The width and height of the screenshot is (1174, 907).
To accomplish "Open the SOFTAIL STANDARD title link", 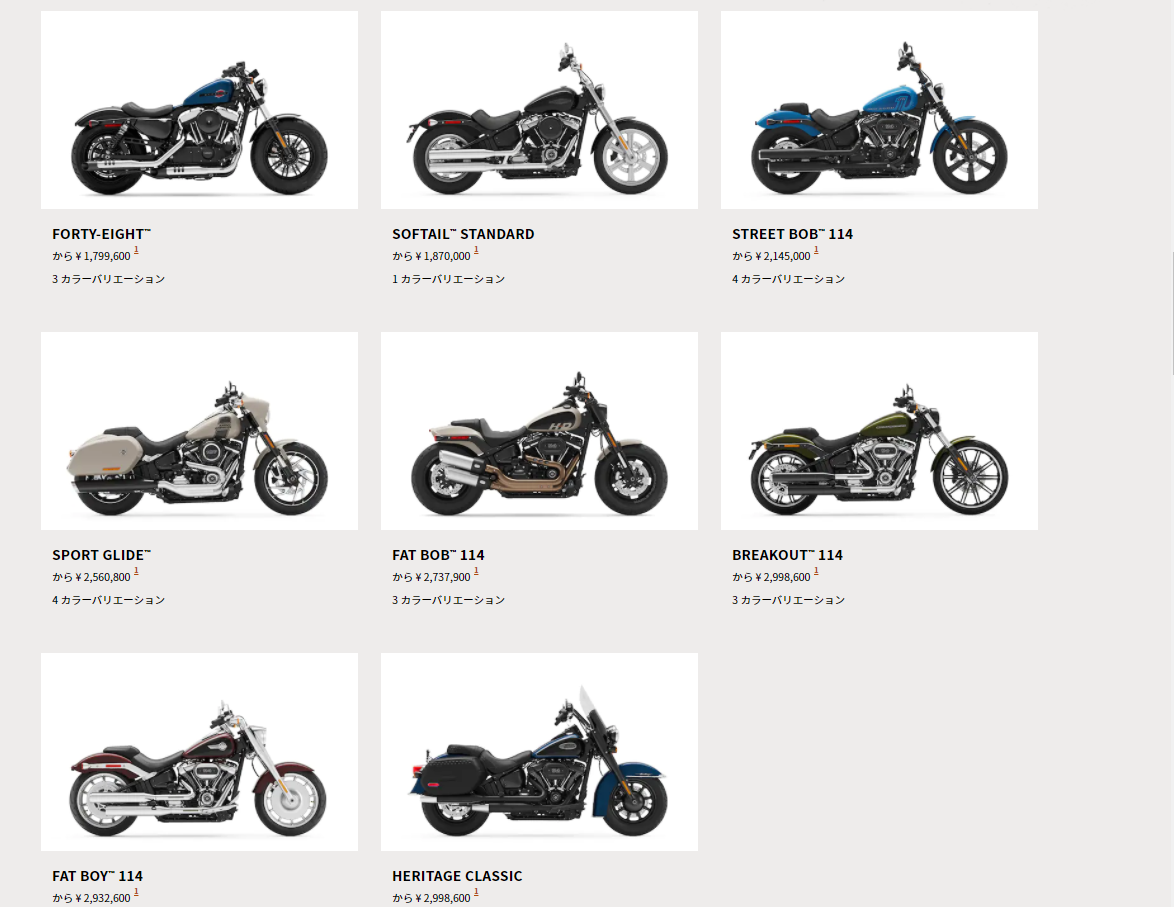I will pos(463,234).
